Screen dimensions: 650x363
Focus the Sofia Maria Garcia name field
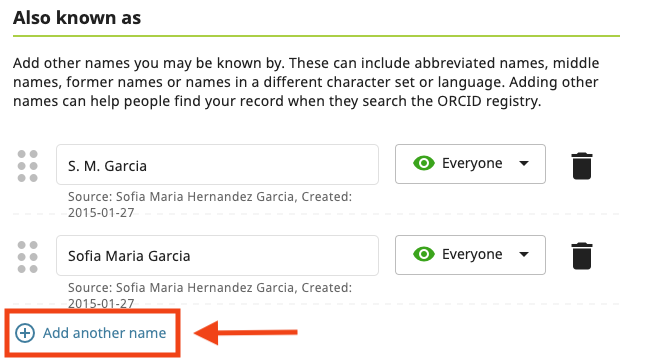point(217,255)
